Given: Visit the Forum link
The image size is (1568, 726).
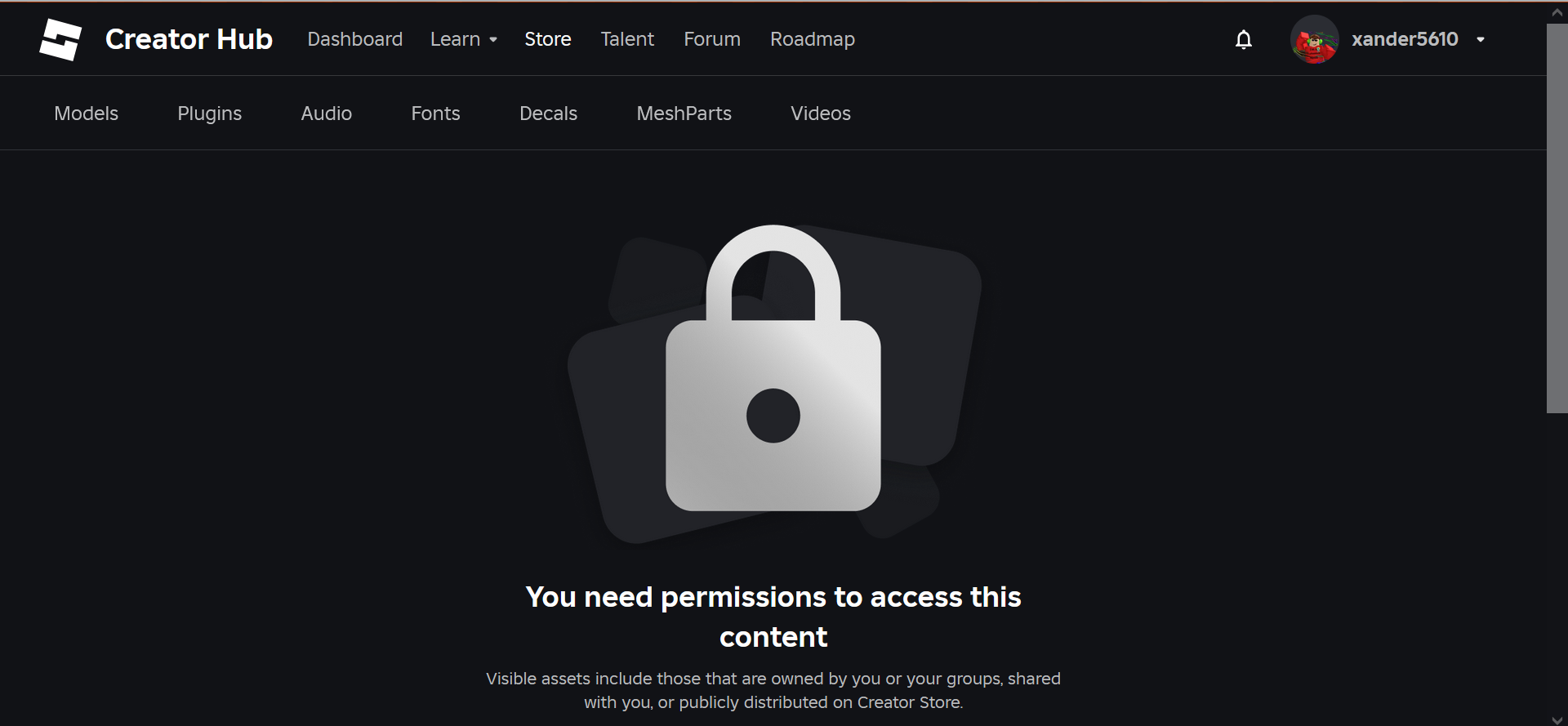Looking at the screenshot, I should coord(712,39).
